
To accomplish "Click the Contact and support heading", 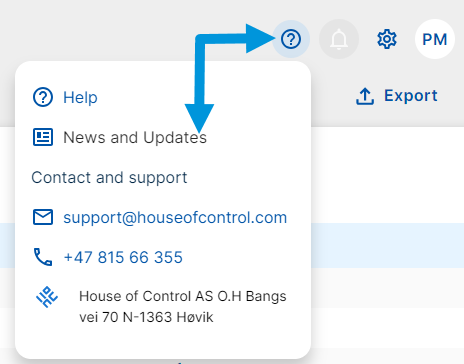I will click(109, 177).
